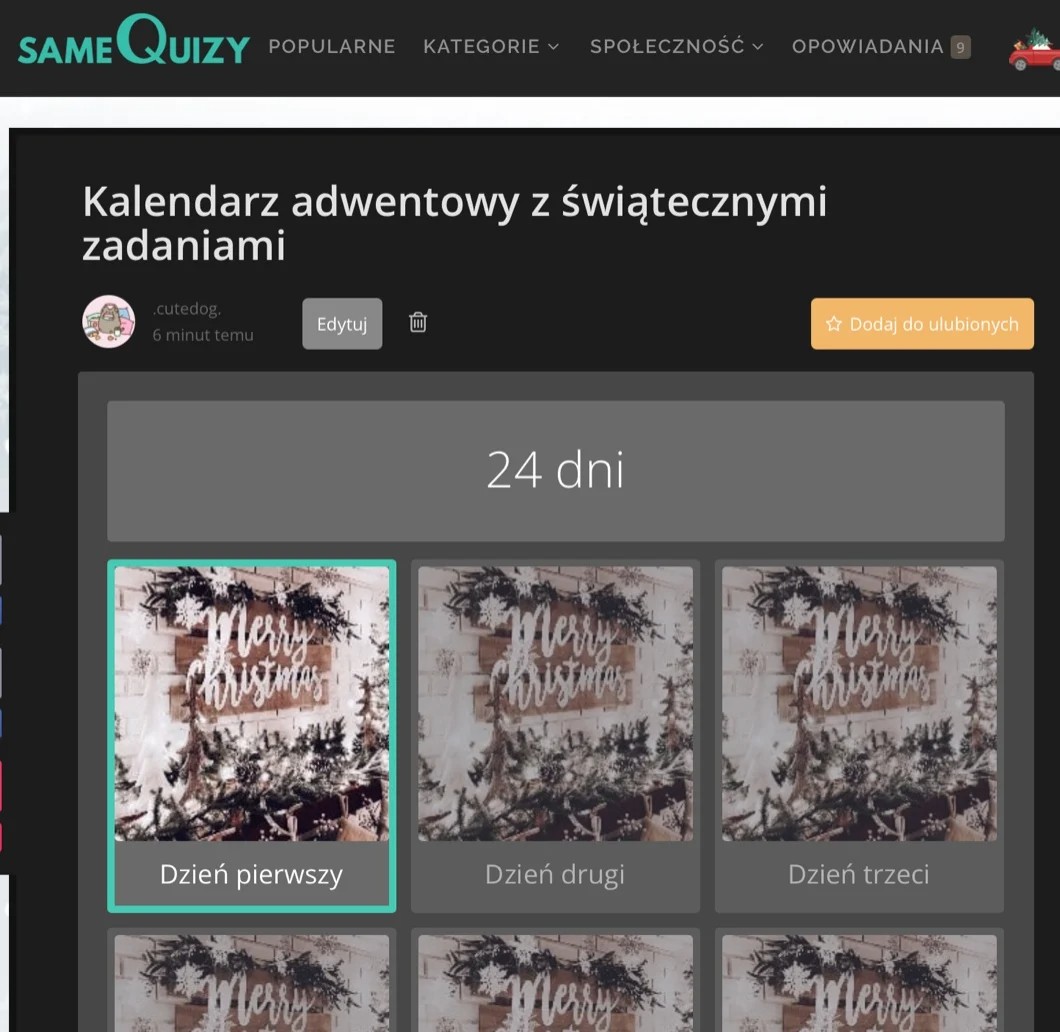Click the red Christmas car icon

coord(1034,49)
